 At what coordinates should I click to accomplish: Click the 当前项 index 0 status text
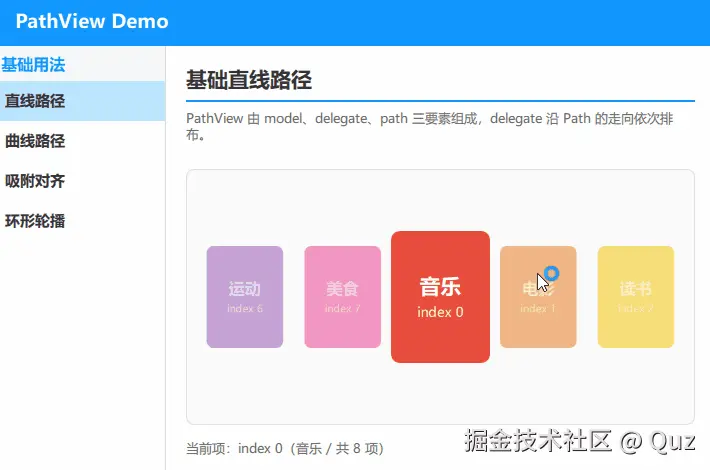tap(285, 449)
